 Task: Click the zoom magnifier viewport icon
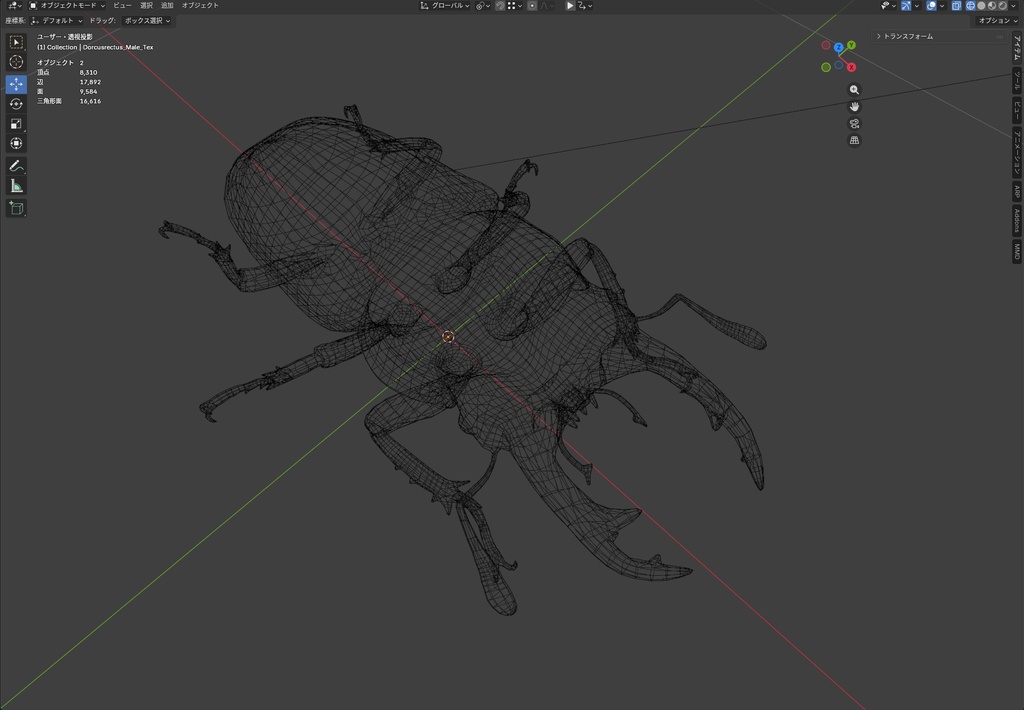tap(854, 90)
